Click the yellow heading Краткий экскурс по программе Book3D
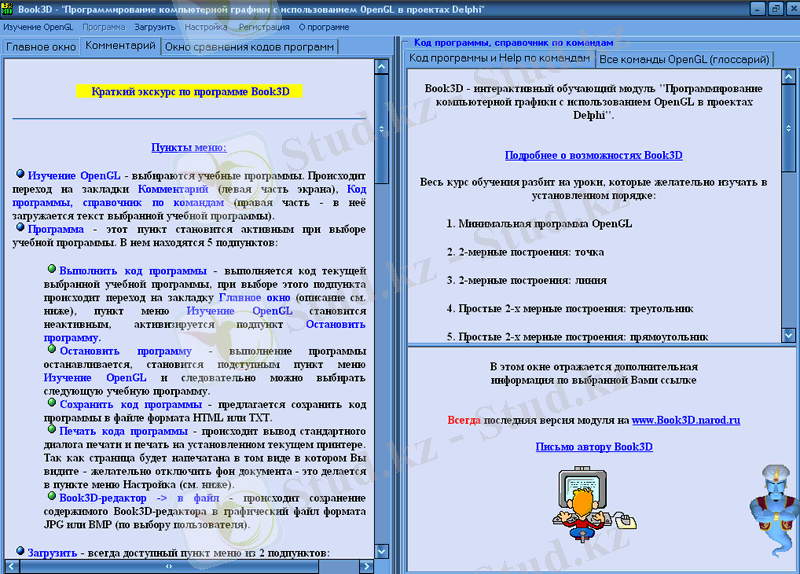Image resolution: width=800 pixels, height=574 pixels. pos(190,91)
